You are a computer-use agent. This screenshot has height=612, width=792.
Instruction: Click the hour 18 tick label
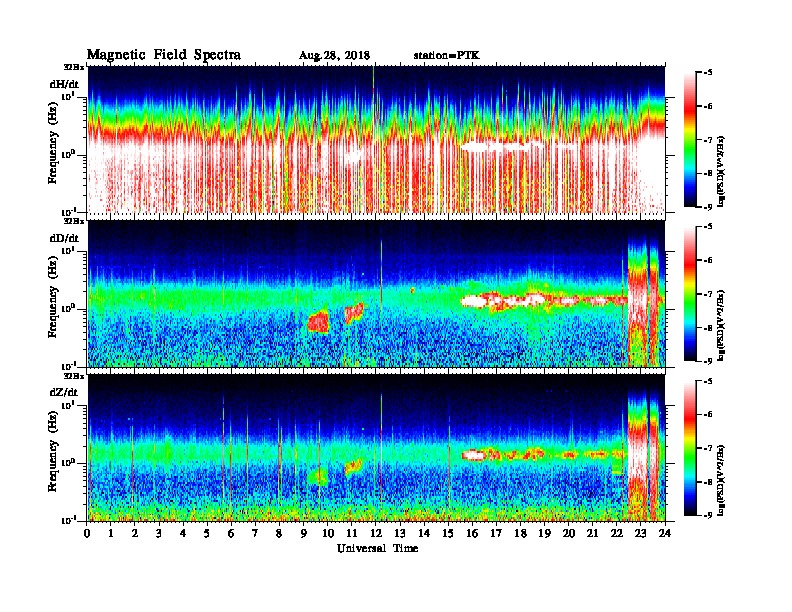coord(520,534)
